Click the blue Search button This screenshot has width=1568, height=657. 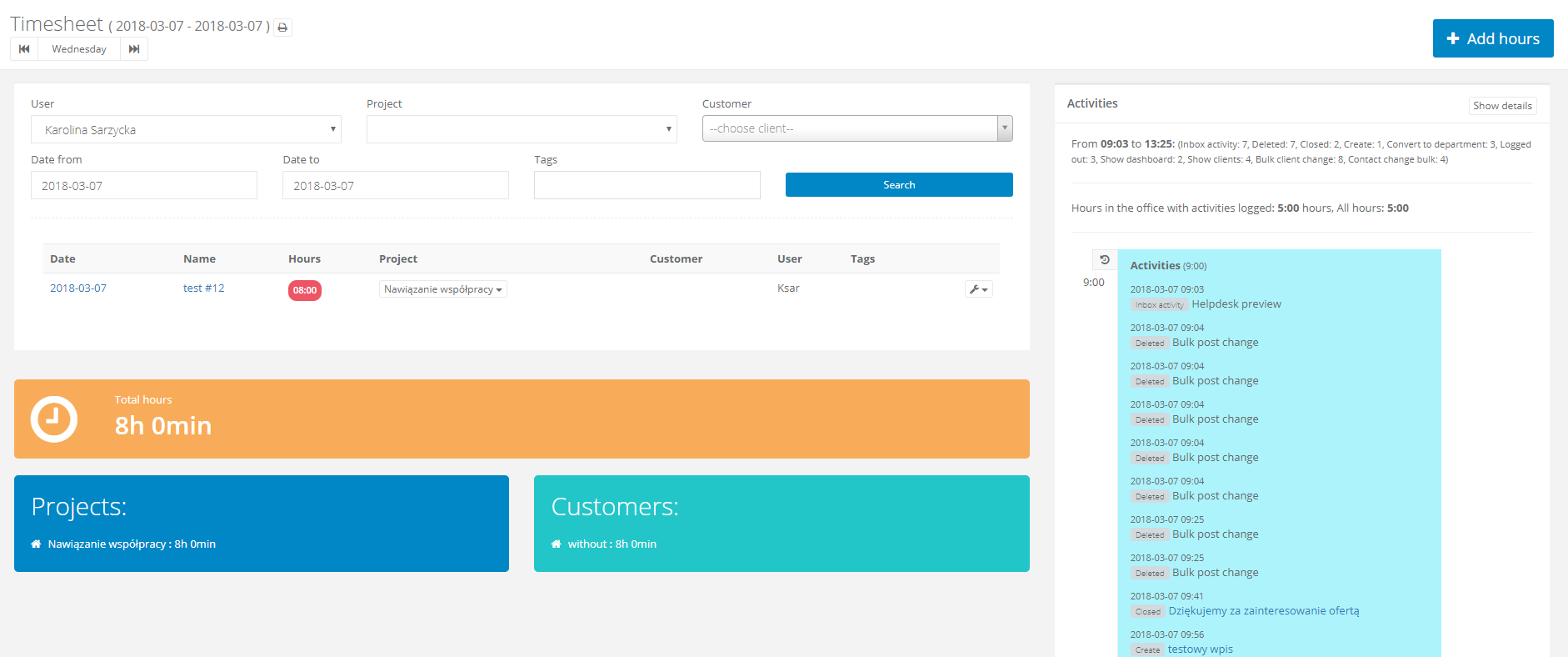898,185
